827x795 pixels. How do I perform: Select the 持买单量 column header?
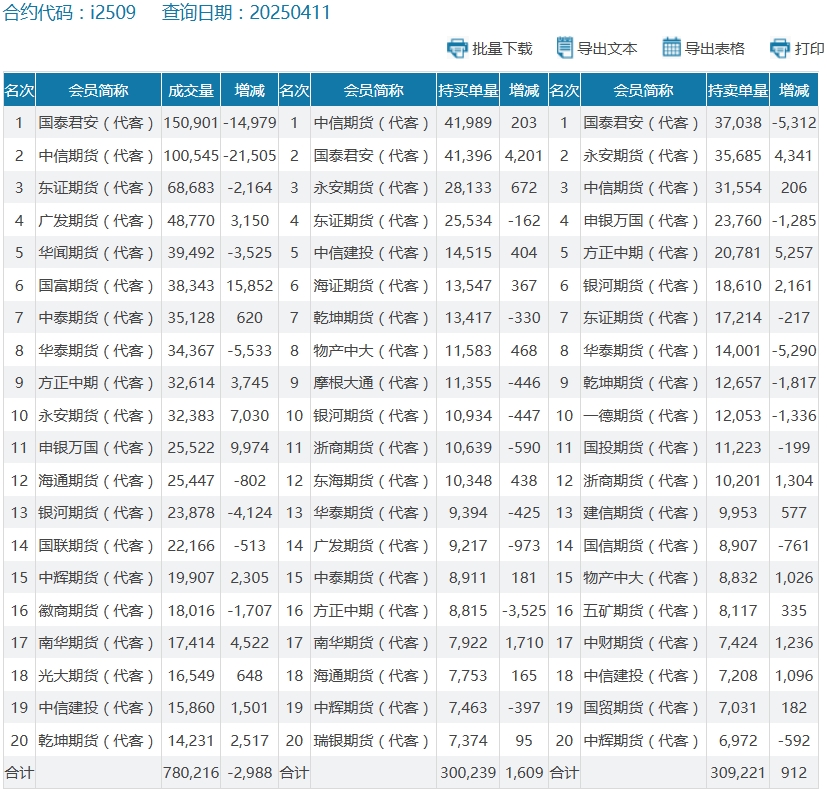468,90
